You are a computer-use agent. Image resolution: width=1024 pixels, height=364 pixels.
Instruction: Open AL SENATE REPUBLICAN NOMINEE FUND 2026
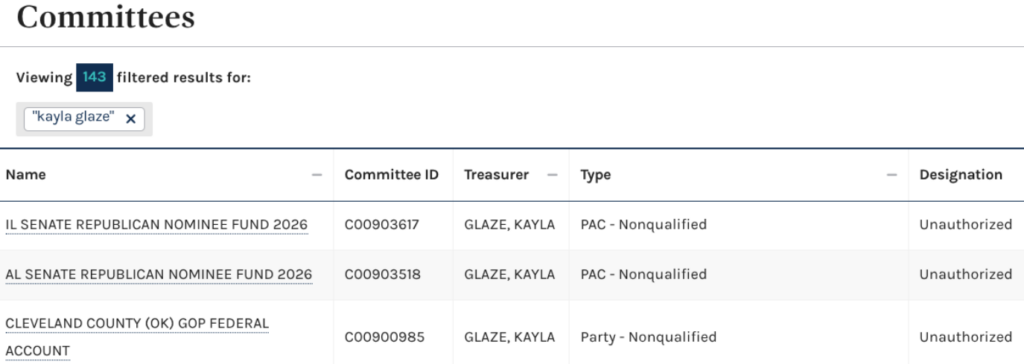click(159, 274)
